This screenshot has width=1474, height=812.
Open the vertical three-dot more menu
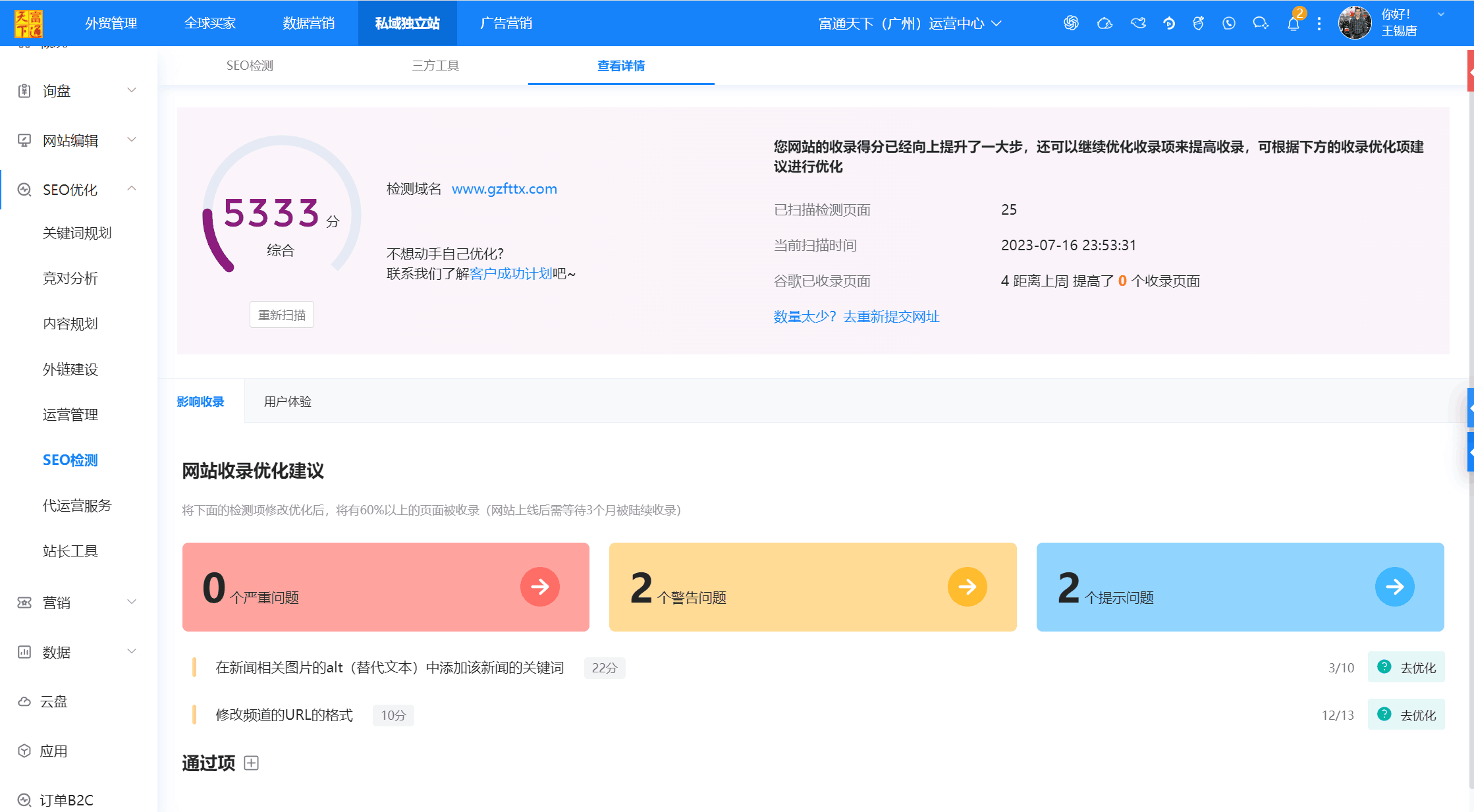click(x=1319, y=24)
